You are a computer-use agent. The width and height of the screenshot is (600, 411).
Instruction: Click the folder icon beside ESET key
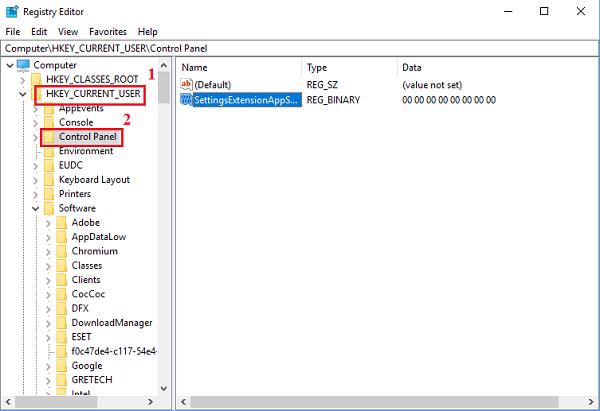tap(61, 337)
